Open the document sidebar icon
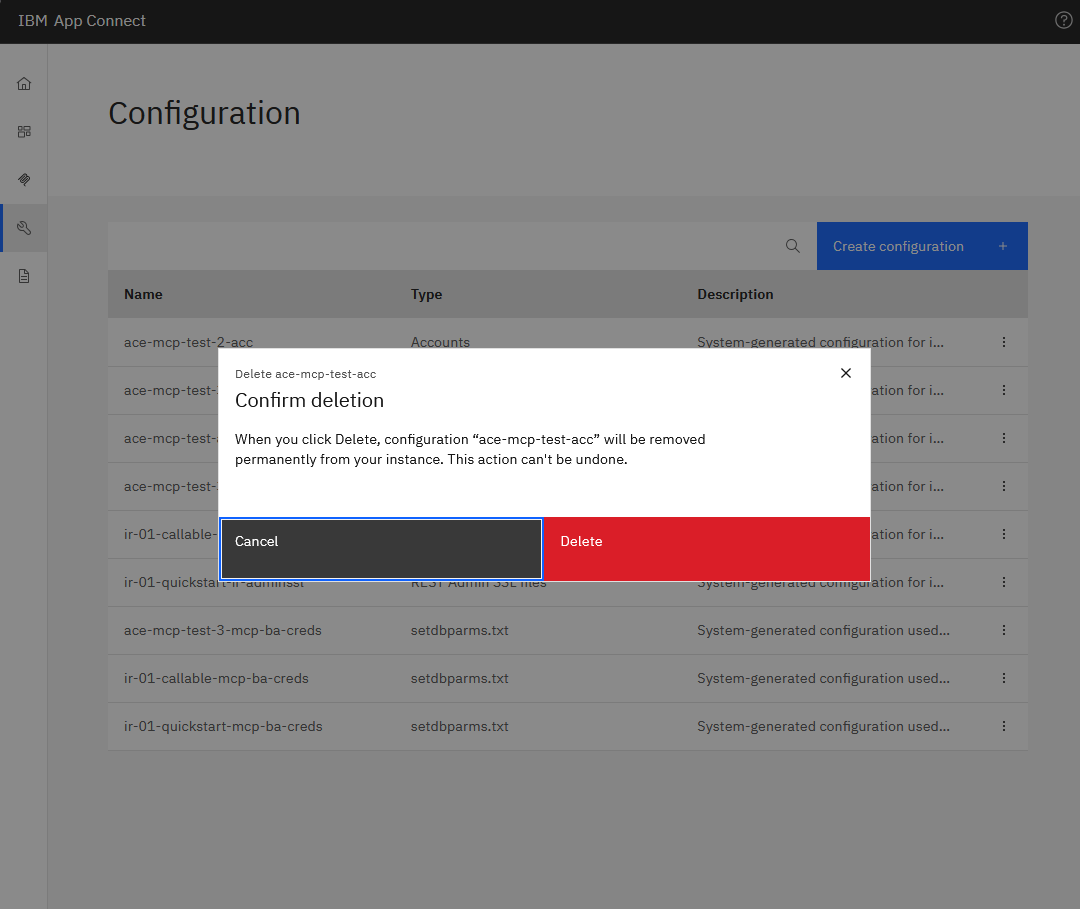This screenshot has width=1080, height=909. pos(24,276)
